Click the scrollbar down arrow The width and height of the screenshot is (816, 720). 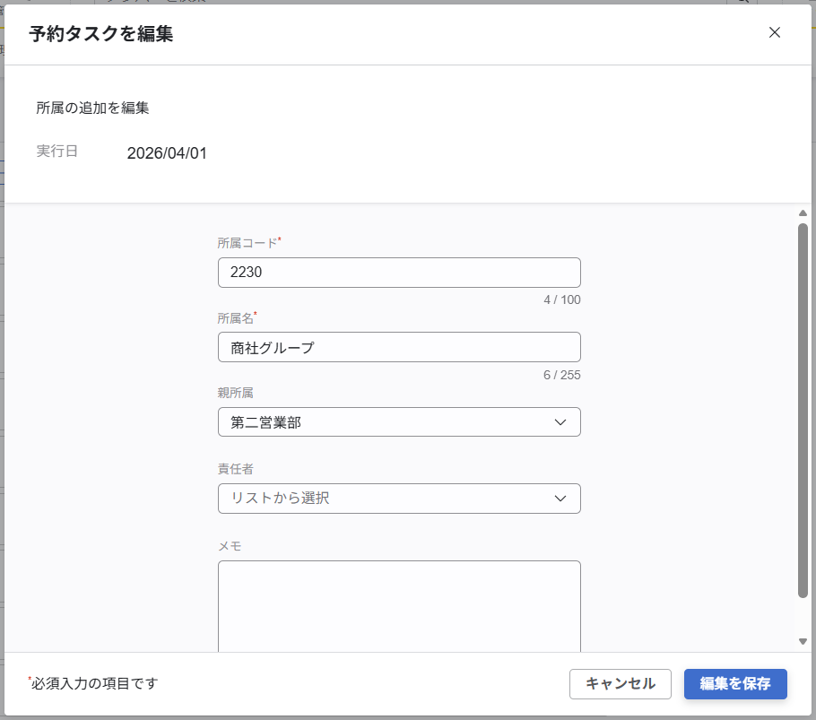802,641
